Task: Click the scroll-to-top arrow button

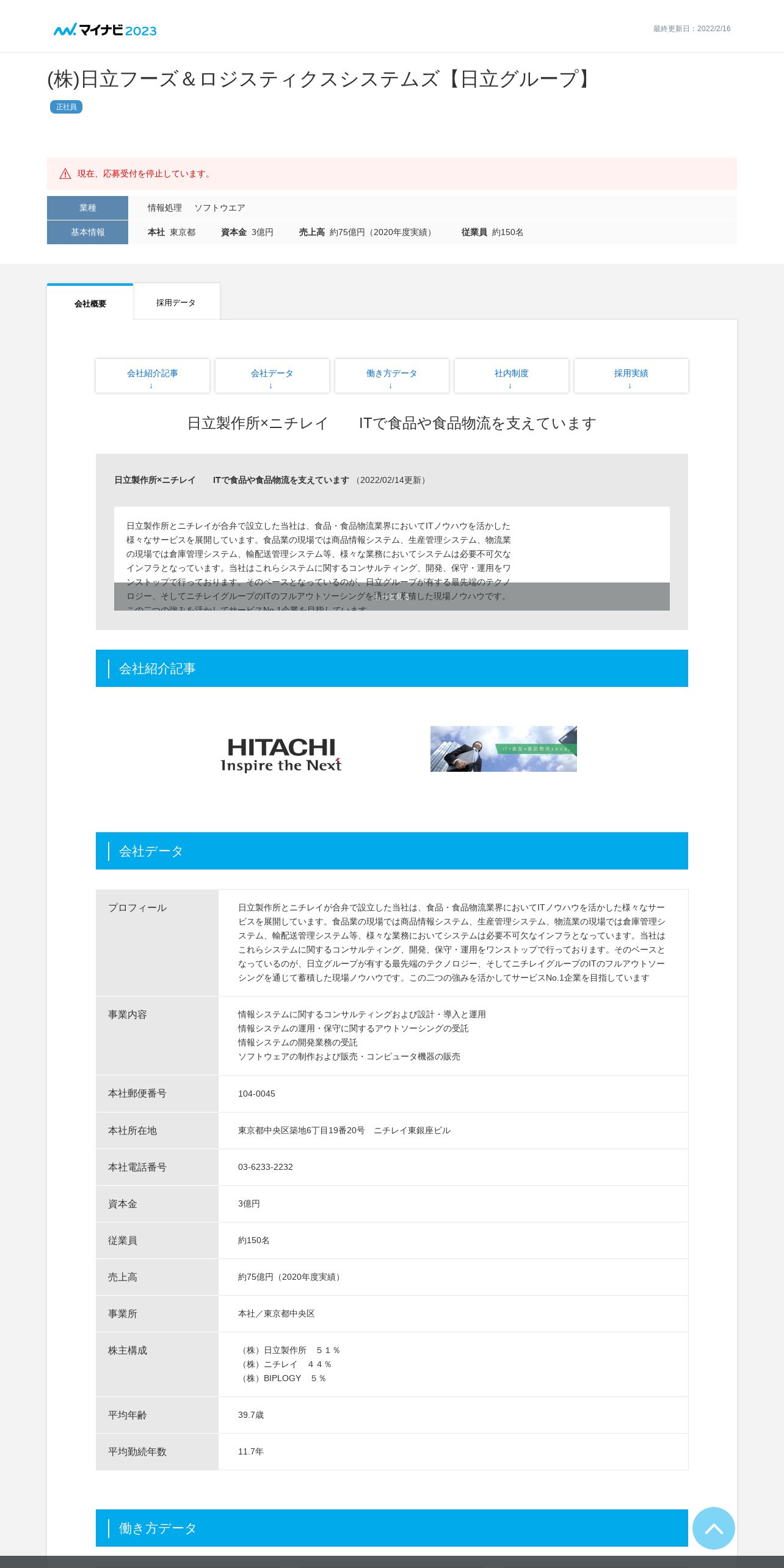Action: tap(713, 1528)
